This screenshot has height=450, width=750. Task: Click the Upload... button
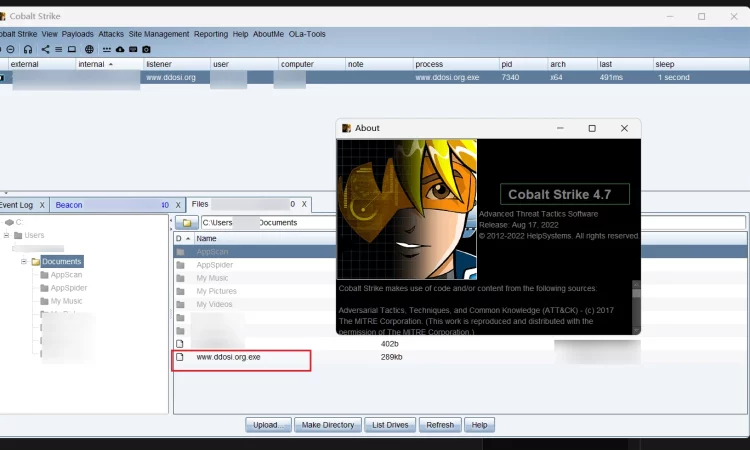(268, 425)
